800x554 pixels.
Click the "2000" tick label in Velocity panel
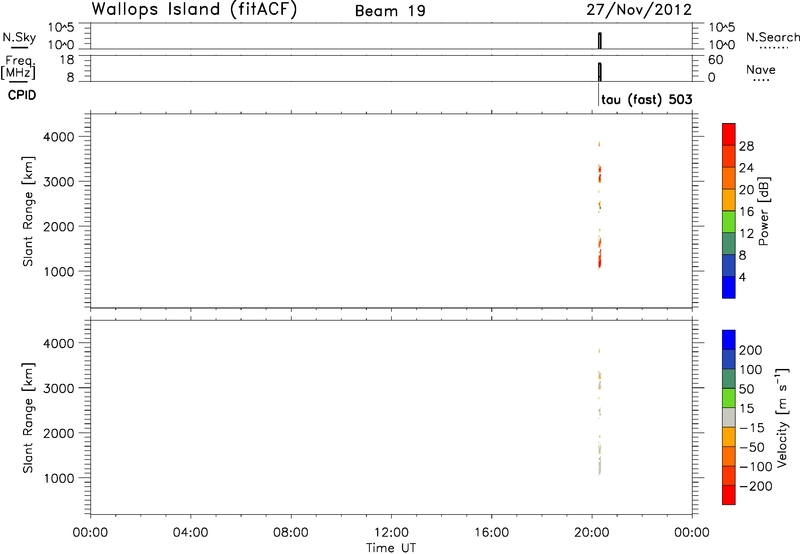click(x=59, y=434)
